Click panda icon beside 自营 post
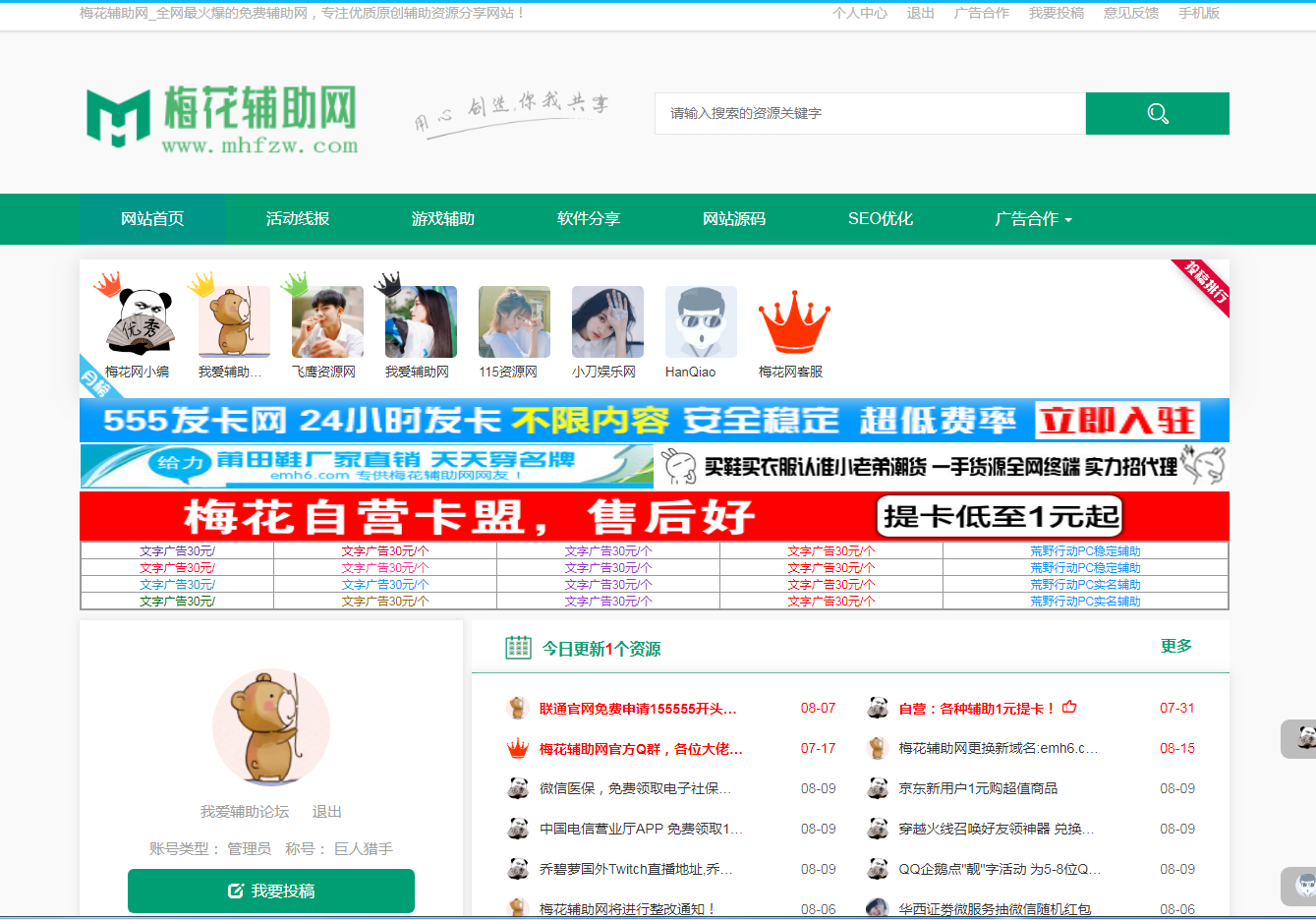Screen dimensions: 1316x920 878,708
